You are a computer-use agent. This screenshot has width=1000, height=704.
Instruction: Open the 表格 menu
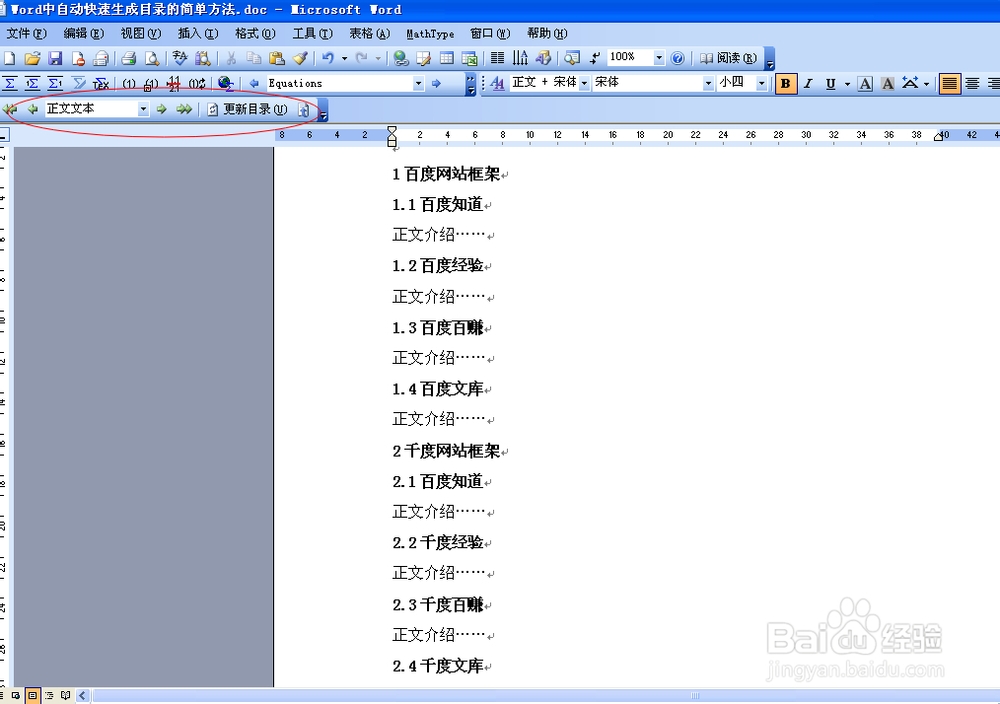pos(369,33)
